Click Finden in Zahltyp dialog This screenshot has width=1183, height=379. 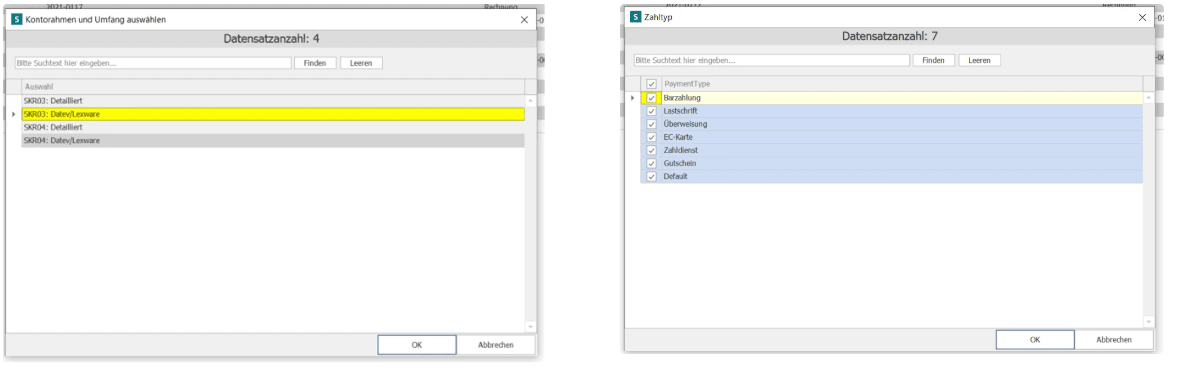coord(933,60)
